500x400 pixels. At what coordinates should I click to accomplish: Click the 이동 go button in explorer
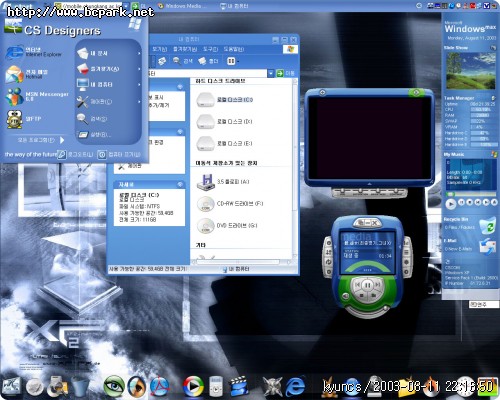click(286, 73)
